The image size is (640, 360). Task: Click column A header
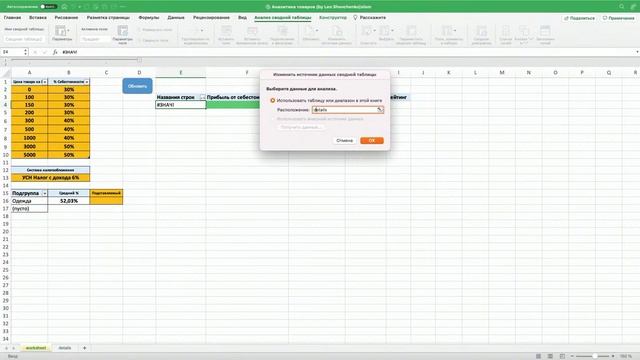pyautogui.click(x=29, y=72)
